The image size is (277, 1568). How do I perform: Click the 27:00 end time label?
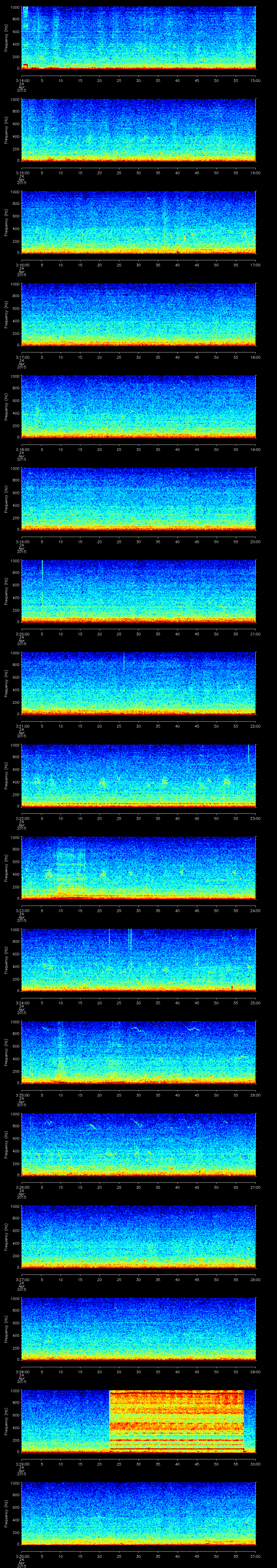(x=255, y=1187)
